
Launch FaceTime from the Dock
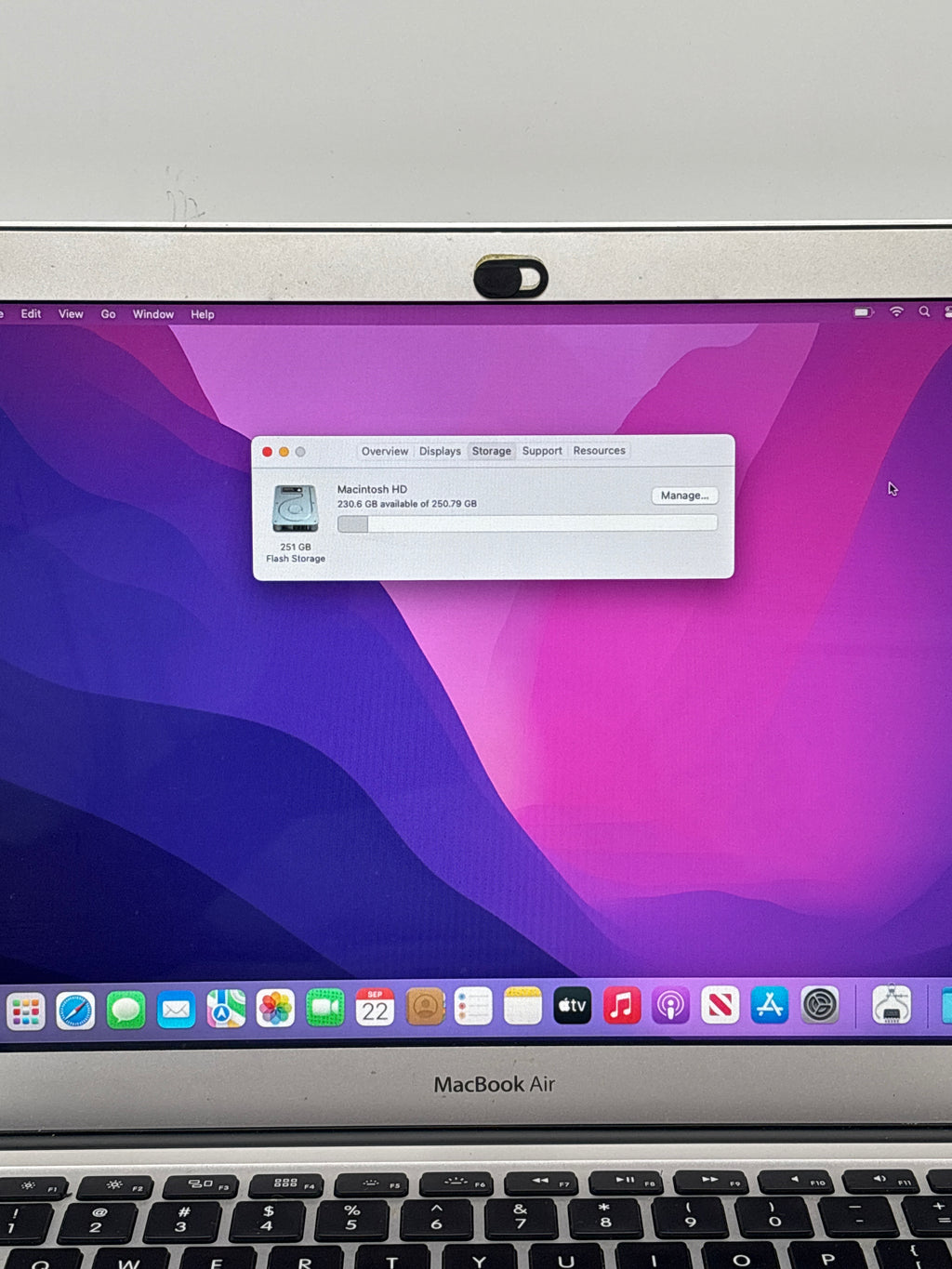click(x=325, y=1008)
